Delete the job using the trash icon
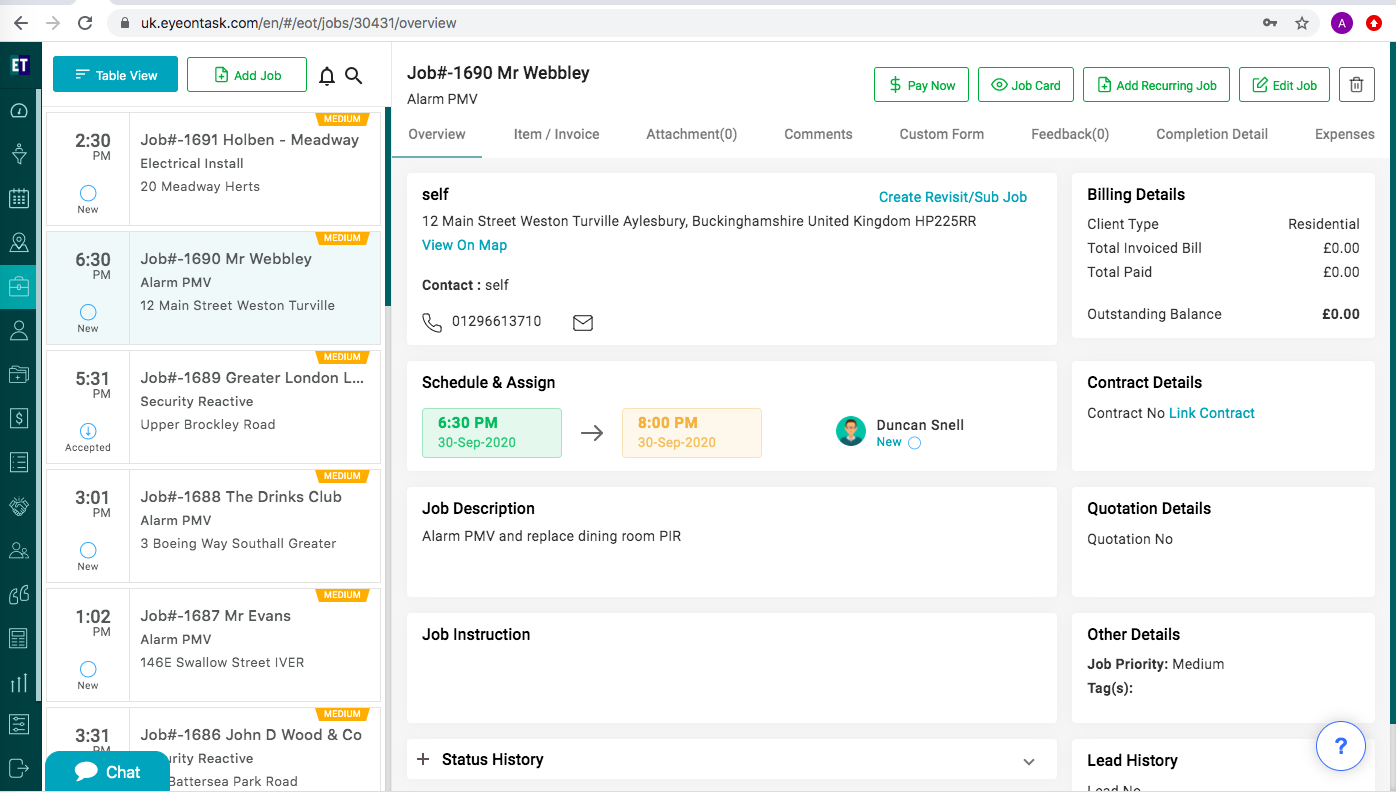The height and width of the screenshot is (793, 1396). tap(1356, 85)
